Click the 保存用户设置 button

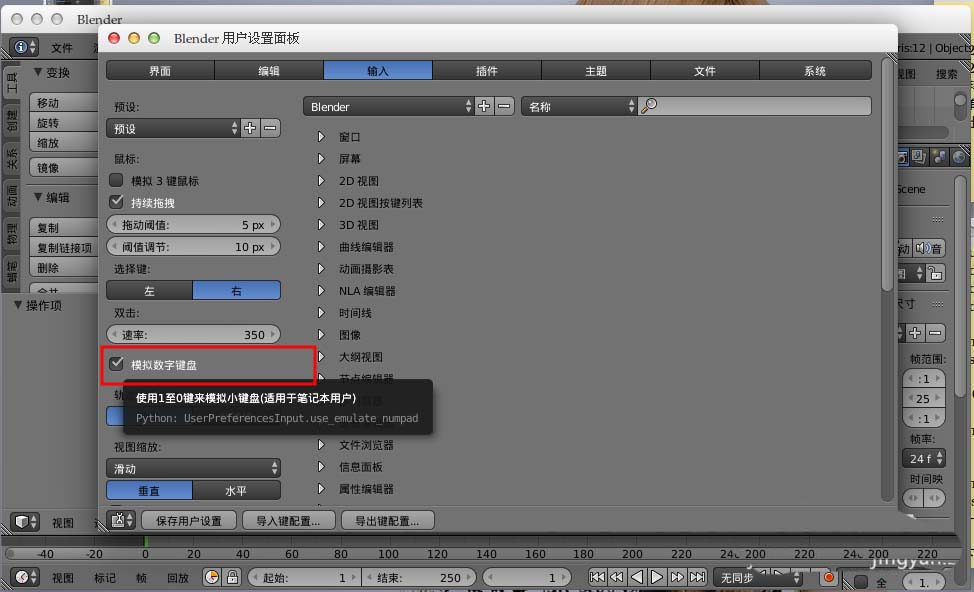(x=189, y=521)
